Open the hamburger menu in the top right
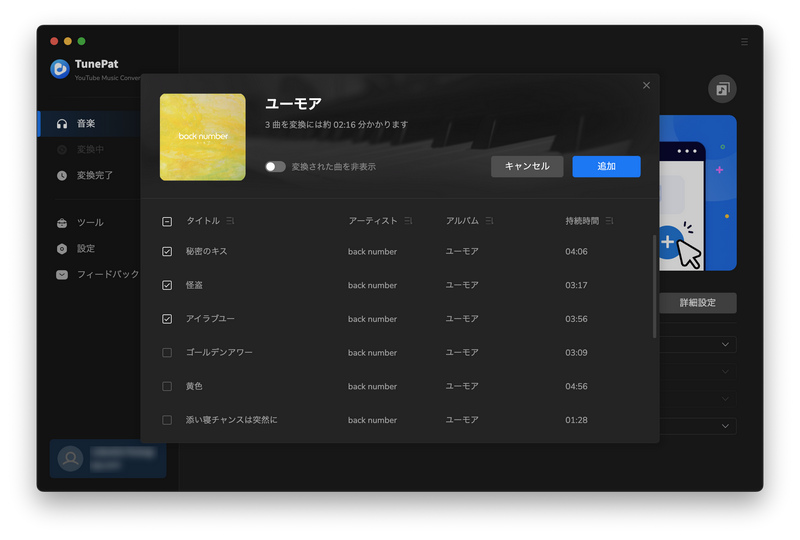The image size is (800, 540). pos(744,42)
